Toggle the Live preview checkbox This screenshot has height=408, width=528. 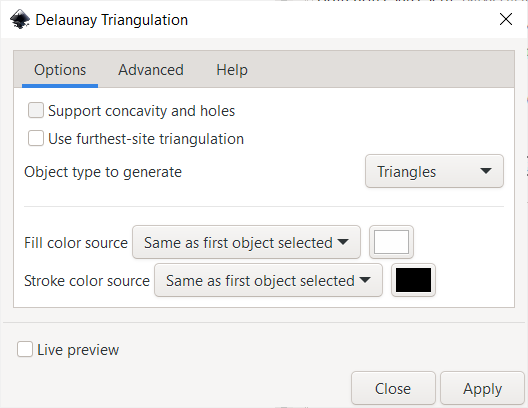coord(25,349)
